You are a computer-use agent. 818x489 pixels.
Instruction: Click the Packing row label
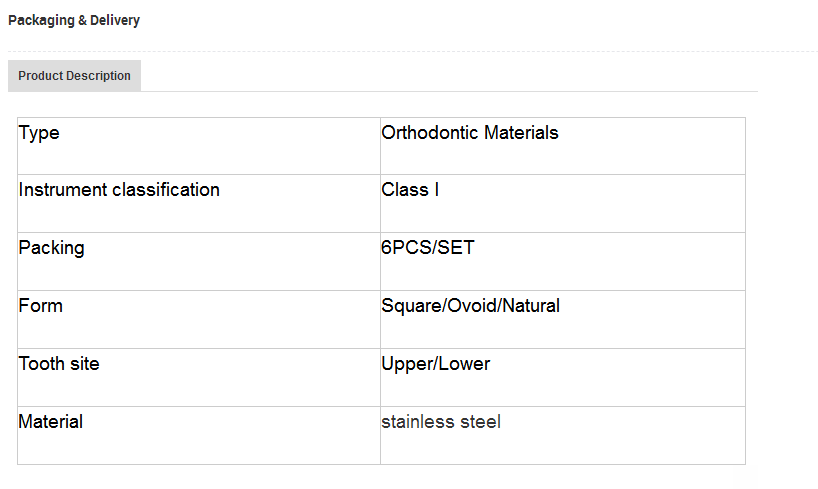coord(51,248)
